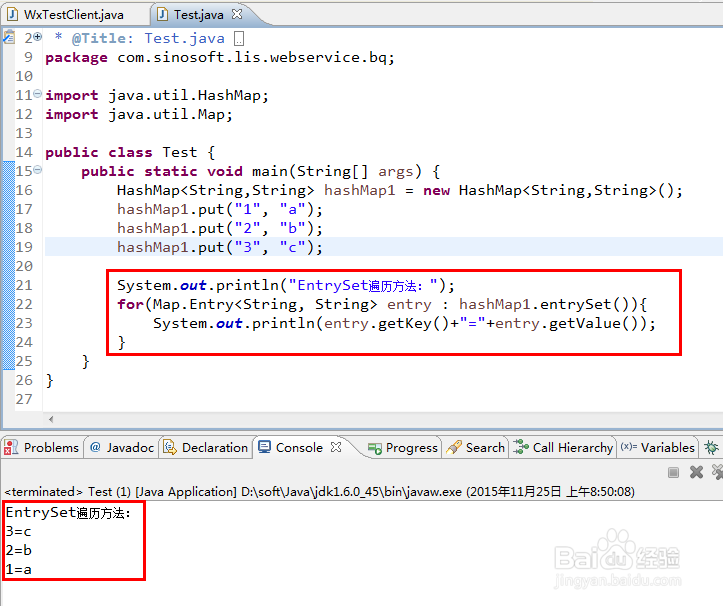
Task: Click the task marker icon beside line 2
Action: 8,37
